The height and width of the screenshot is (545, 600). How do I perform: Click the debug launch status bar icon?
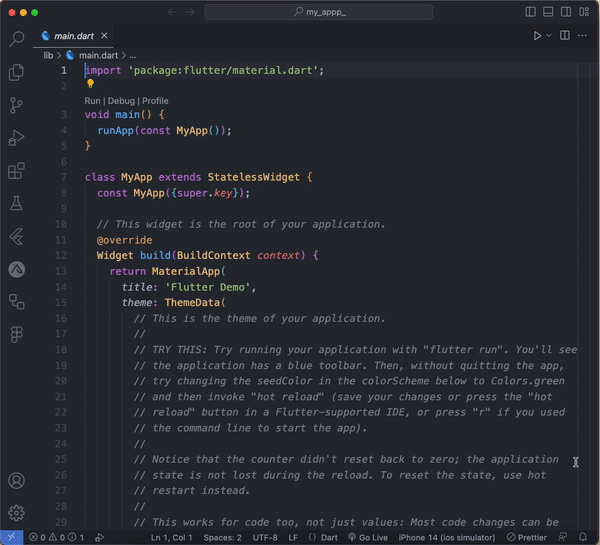point(99,537)
